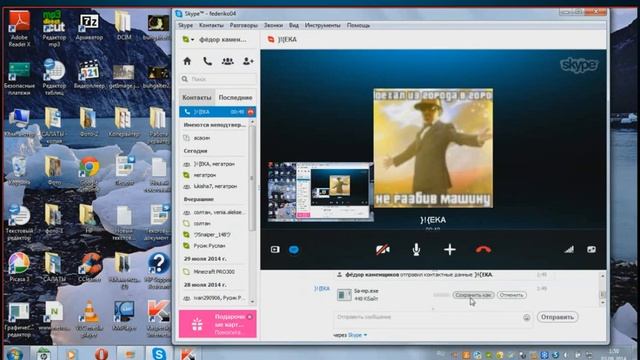Select the active call row }!{EKA in the list

(x=217, y=112)
